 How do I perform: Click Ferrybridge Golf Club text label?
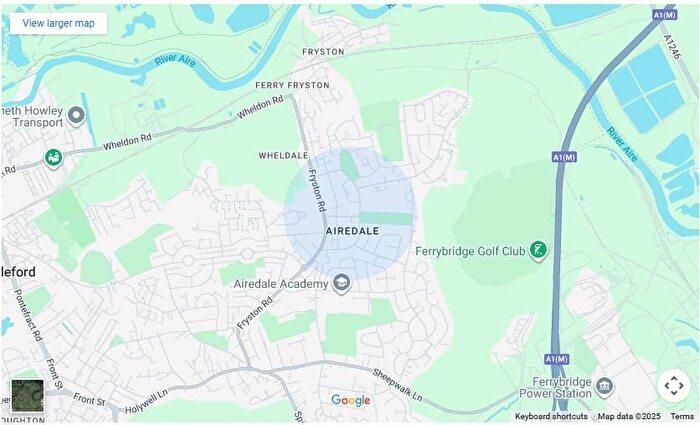click(470, 251)
